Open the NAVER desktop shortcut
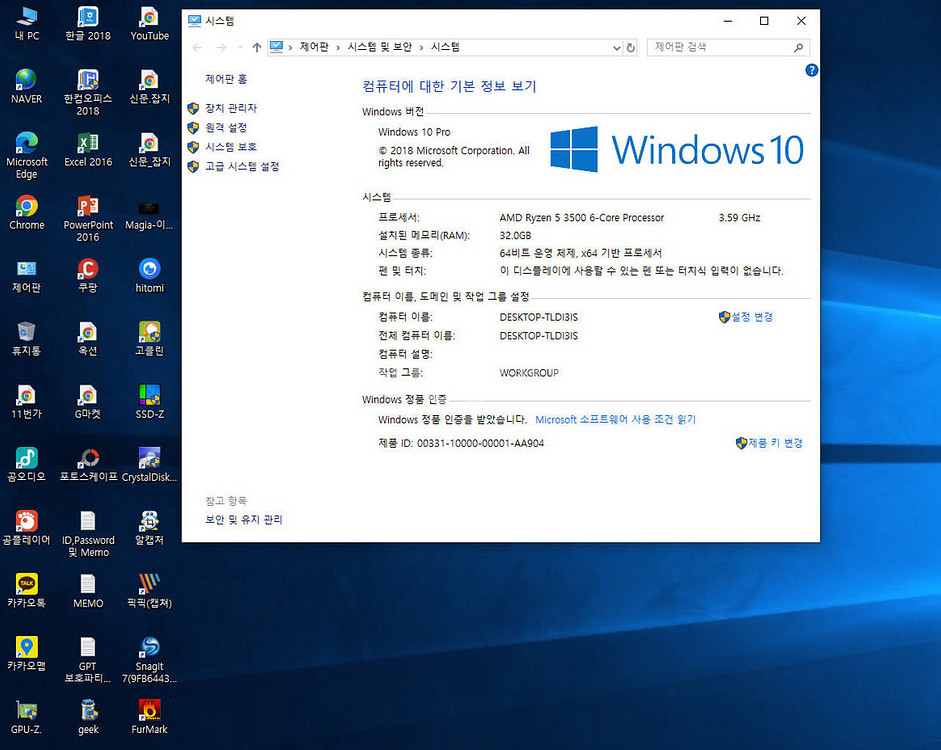The width and height of the screenshot is (941, 750). pos(26,87)
